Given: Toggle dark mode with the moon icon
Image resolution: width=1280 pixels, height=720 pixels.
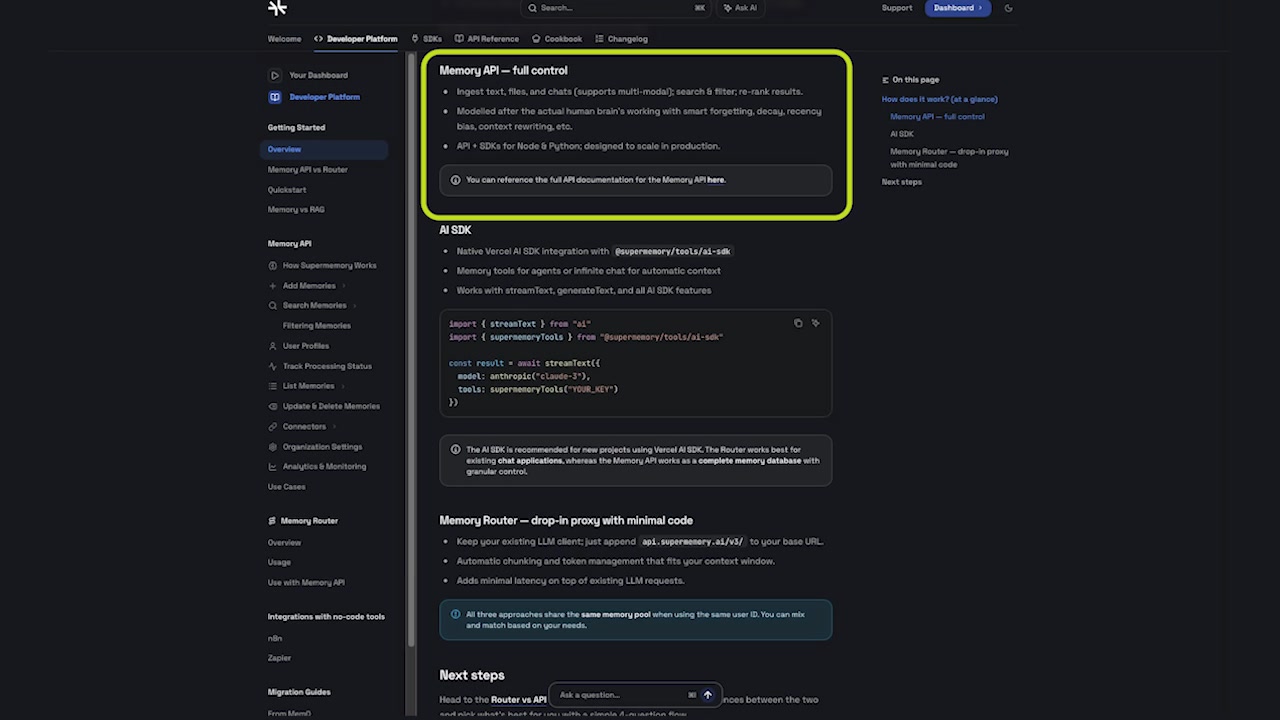Looking at the screenshot, I should click(x=1008, y=8).
